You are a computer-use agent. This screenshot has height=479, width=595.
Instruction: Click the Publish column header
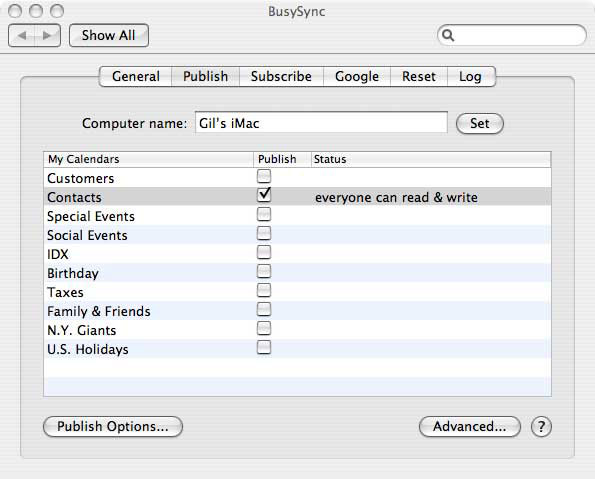(x=282, y=159)
